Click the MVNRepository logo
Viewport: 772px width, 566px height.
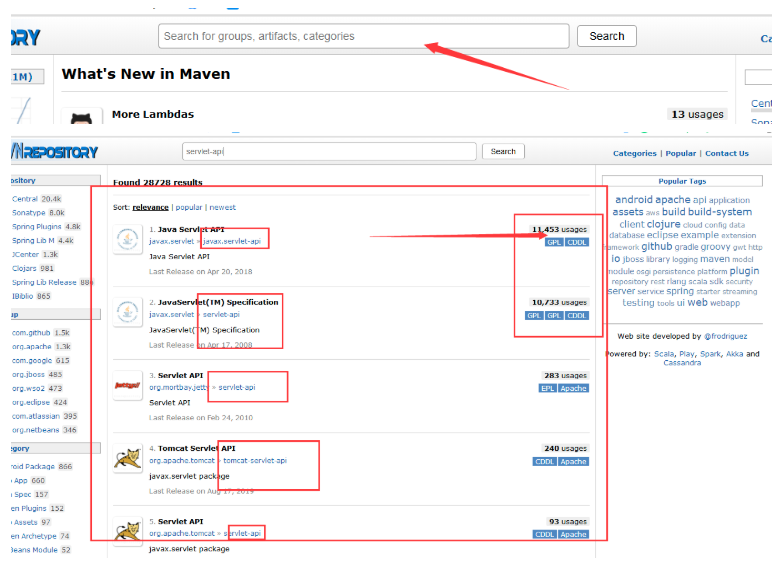pos(55,152)
